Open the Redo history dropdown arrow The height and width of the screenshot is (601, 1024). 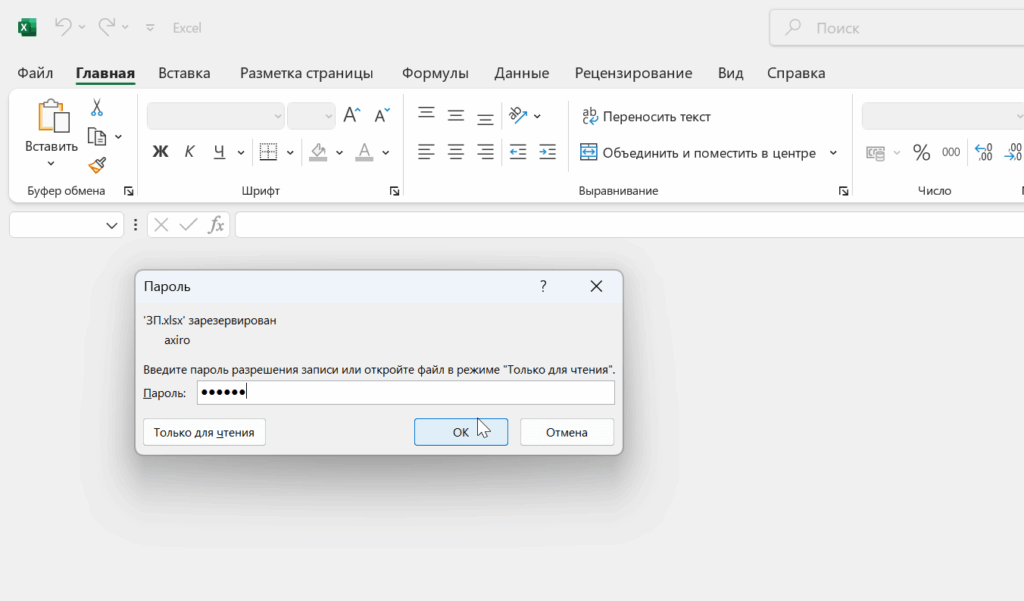125,27
